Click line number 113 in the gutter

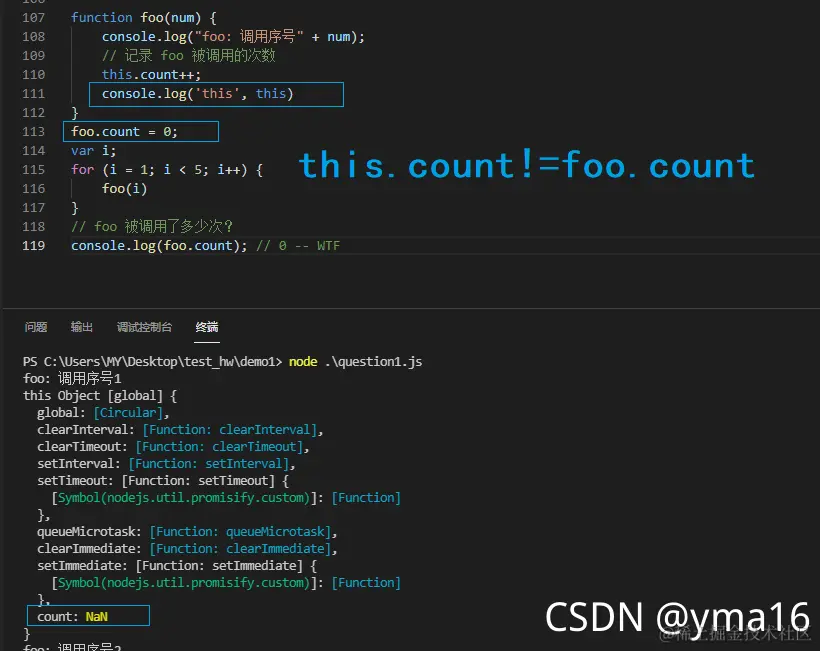(33, 132)
